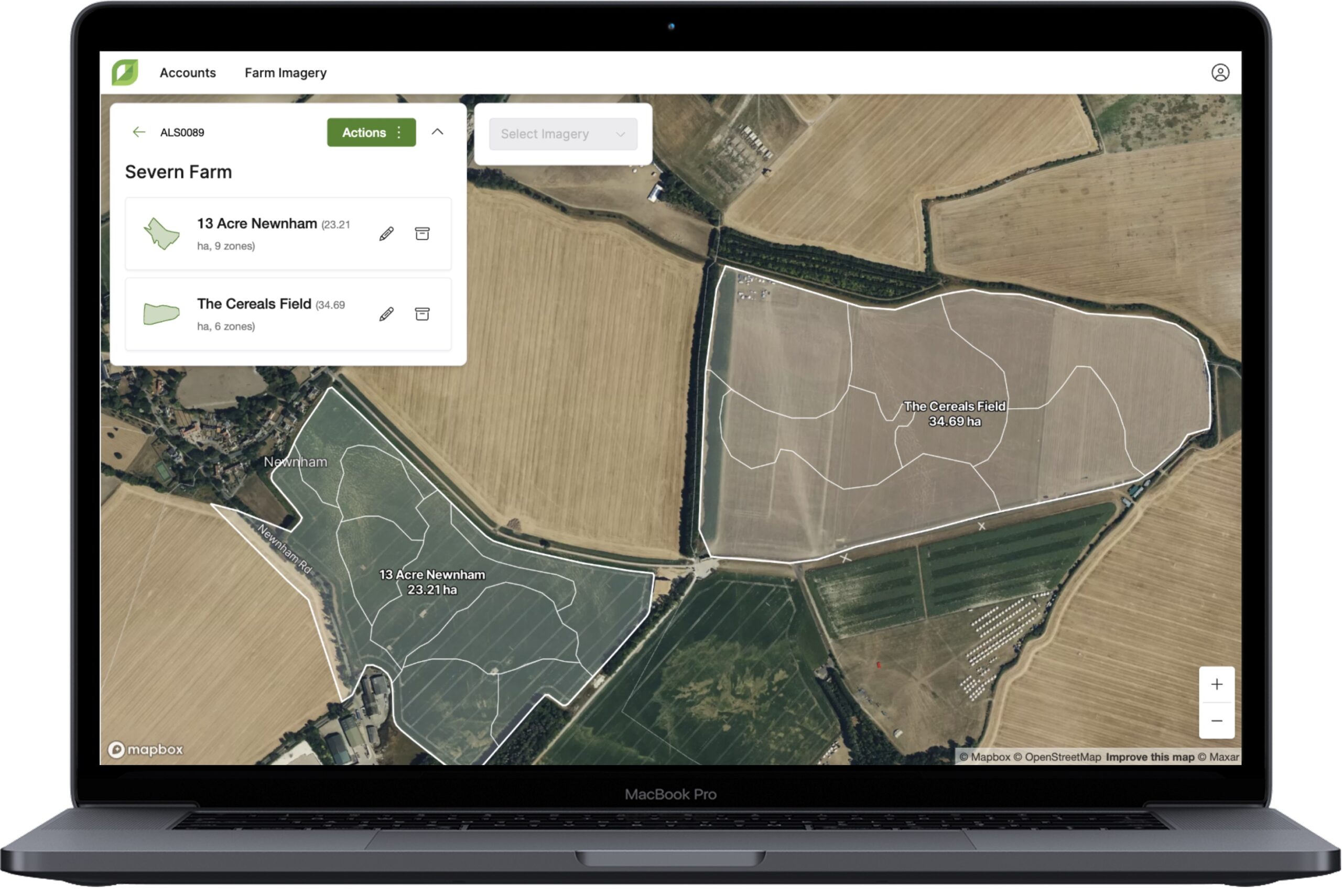
Task: Zoom in on the map
Action: click(1217, 684)
